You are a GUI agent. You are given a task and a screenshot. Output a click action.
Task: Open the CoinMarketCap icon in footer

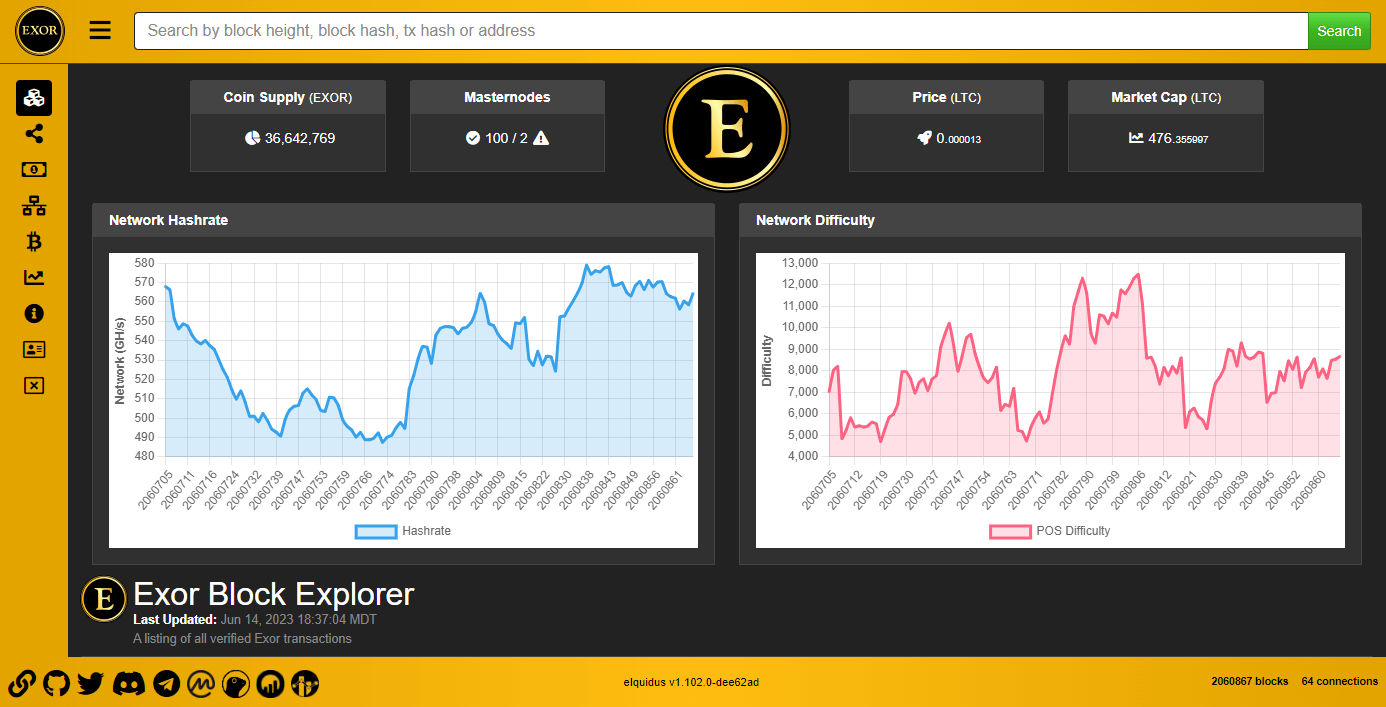[201, 684]
